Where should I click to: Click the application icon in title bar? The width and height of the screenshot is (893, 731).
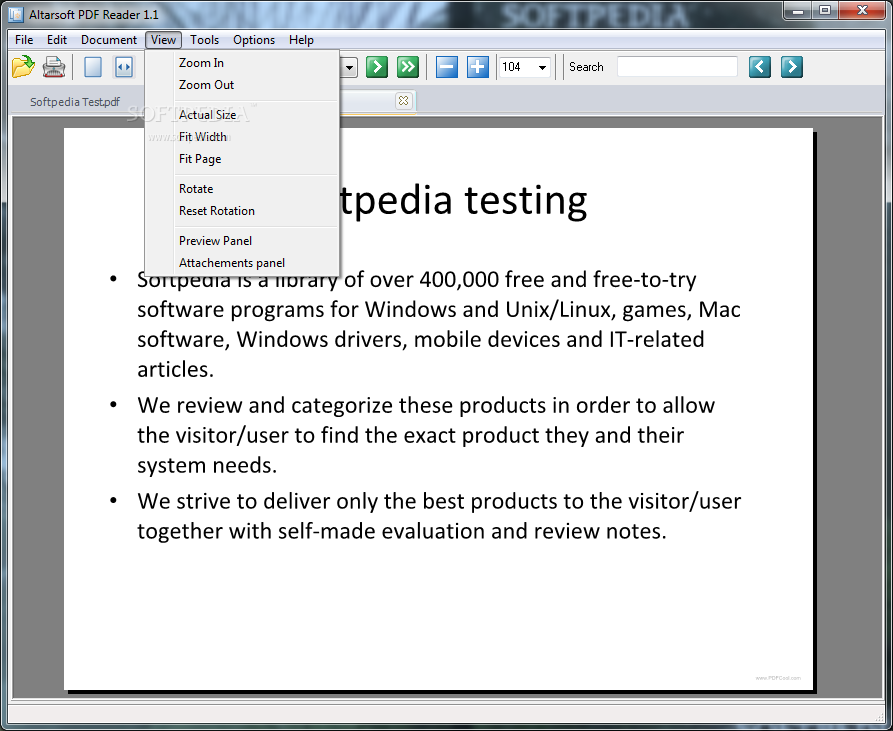(15, 14)
